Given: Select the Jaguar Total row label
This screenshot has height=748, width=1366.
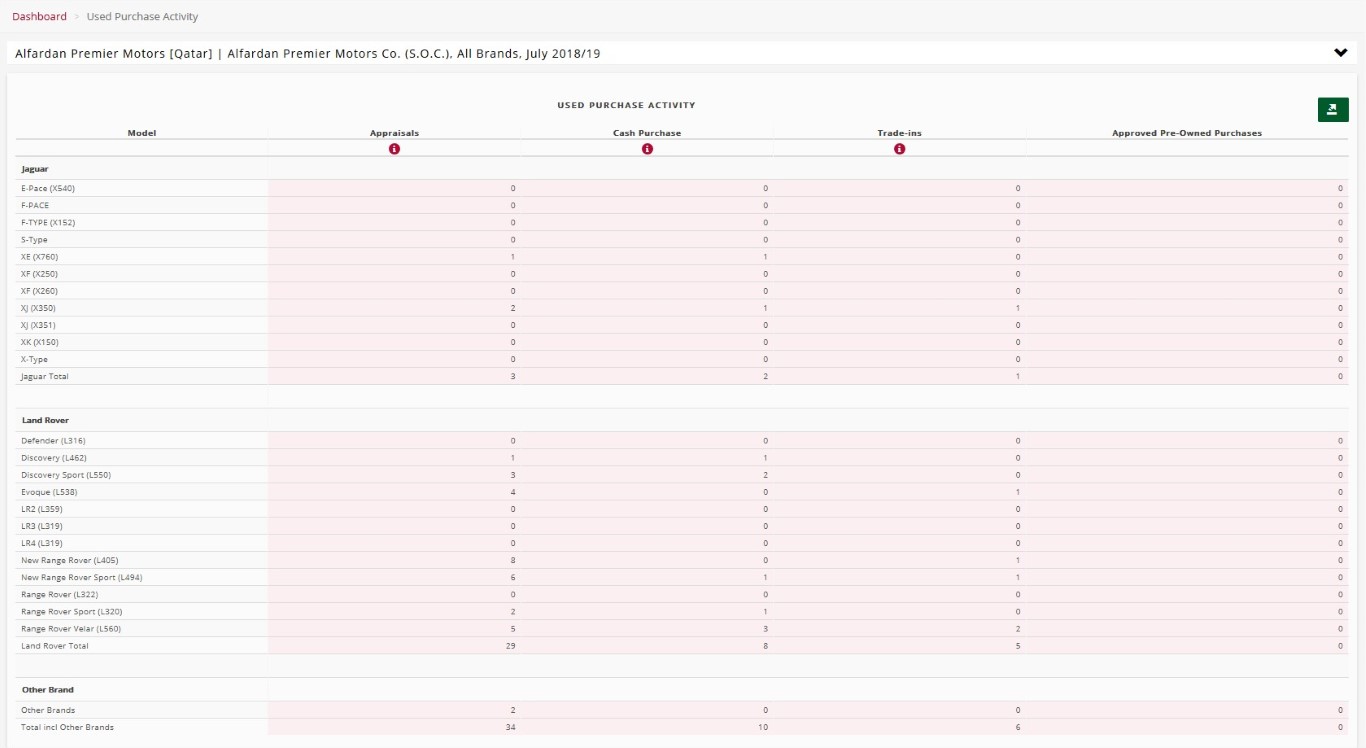Looking at the screenshot, I should pyautogui.click(x=45, y=376).
